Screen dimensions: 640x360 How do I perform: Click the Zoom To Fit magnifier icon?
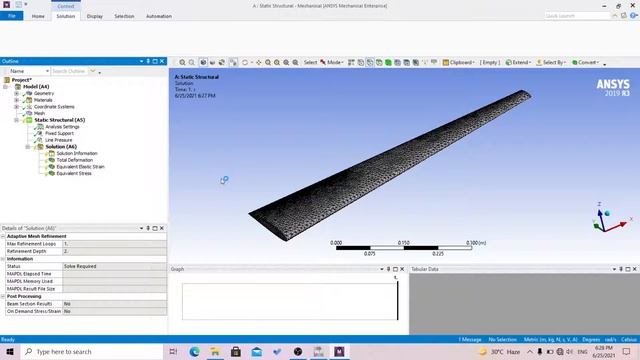[x=286, y=62]
